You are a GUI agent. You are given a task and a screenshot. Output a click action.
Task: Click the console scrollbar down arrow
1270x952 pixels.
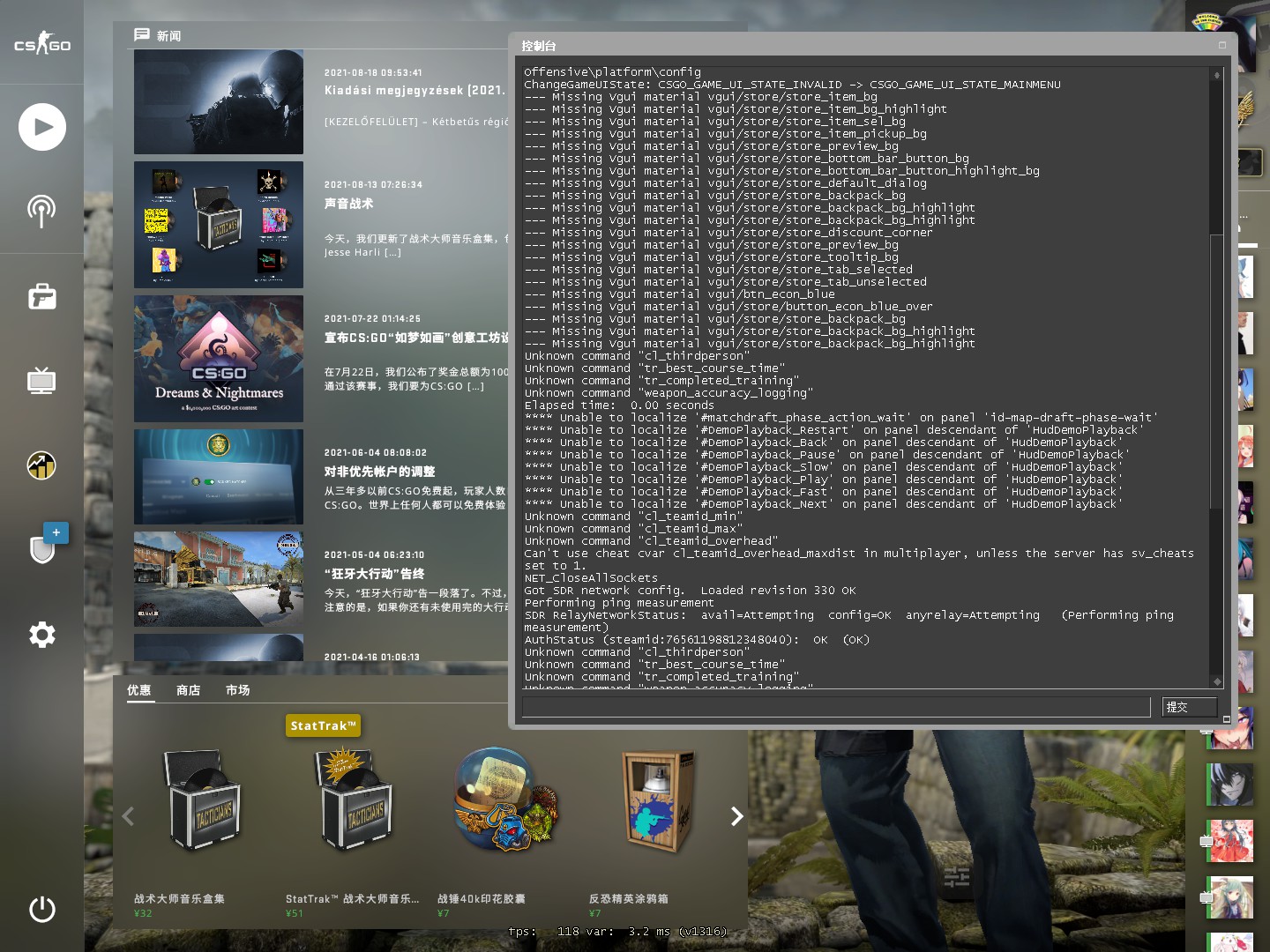[x=1217, y=681]
